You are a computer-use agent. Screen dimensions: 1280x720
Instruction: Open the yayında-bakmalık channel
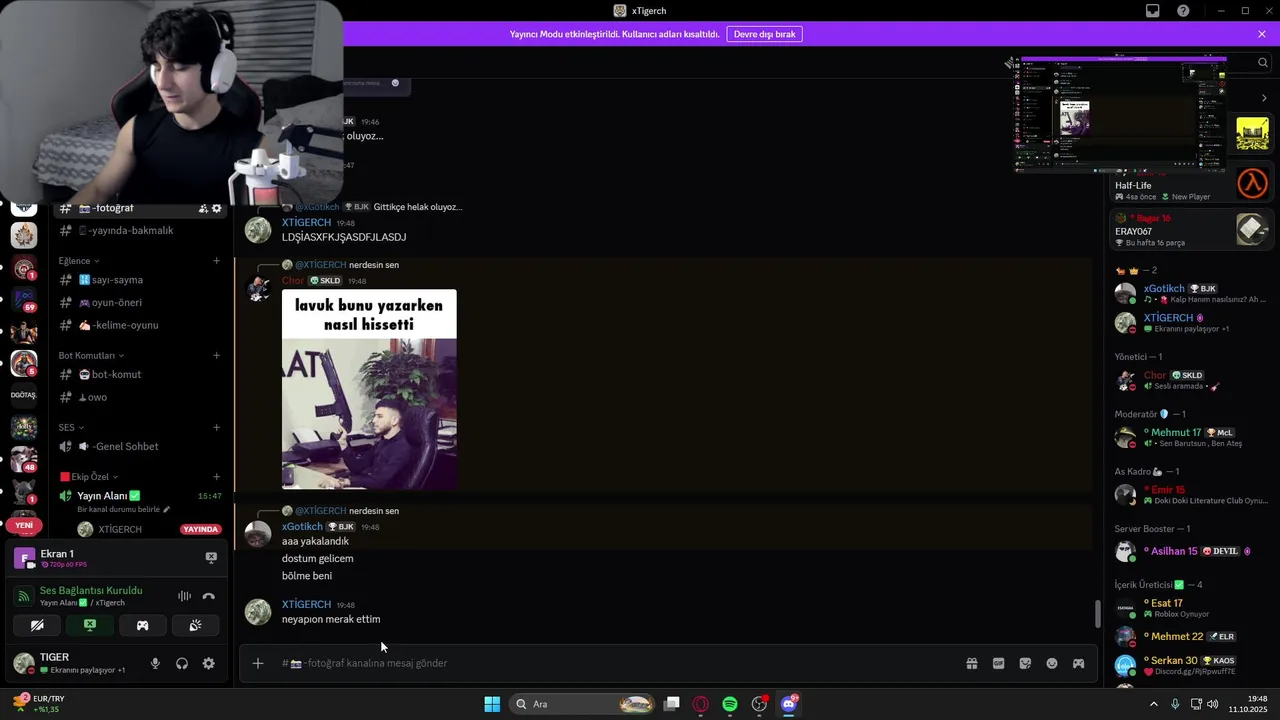(x=139, y=230)
